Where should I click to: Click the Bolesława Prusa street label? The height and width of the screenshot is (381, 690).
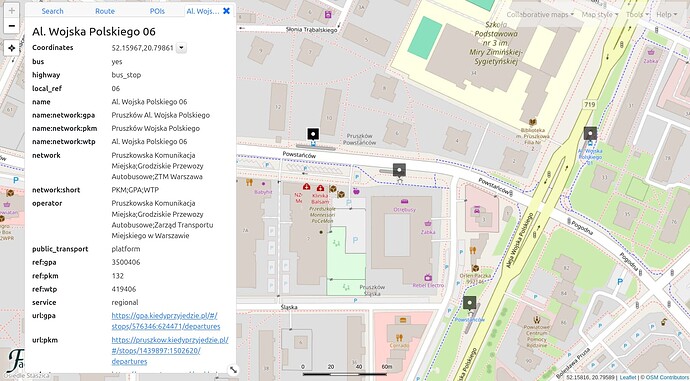click(573, 364)
